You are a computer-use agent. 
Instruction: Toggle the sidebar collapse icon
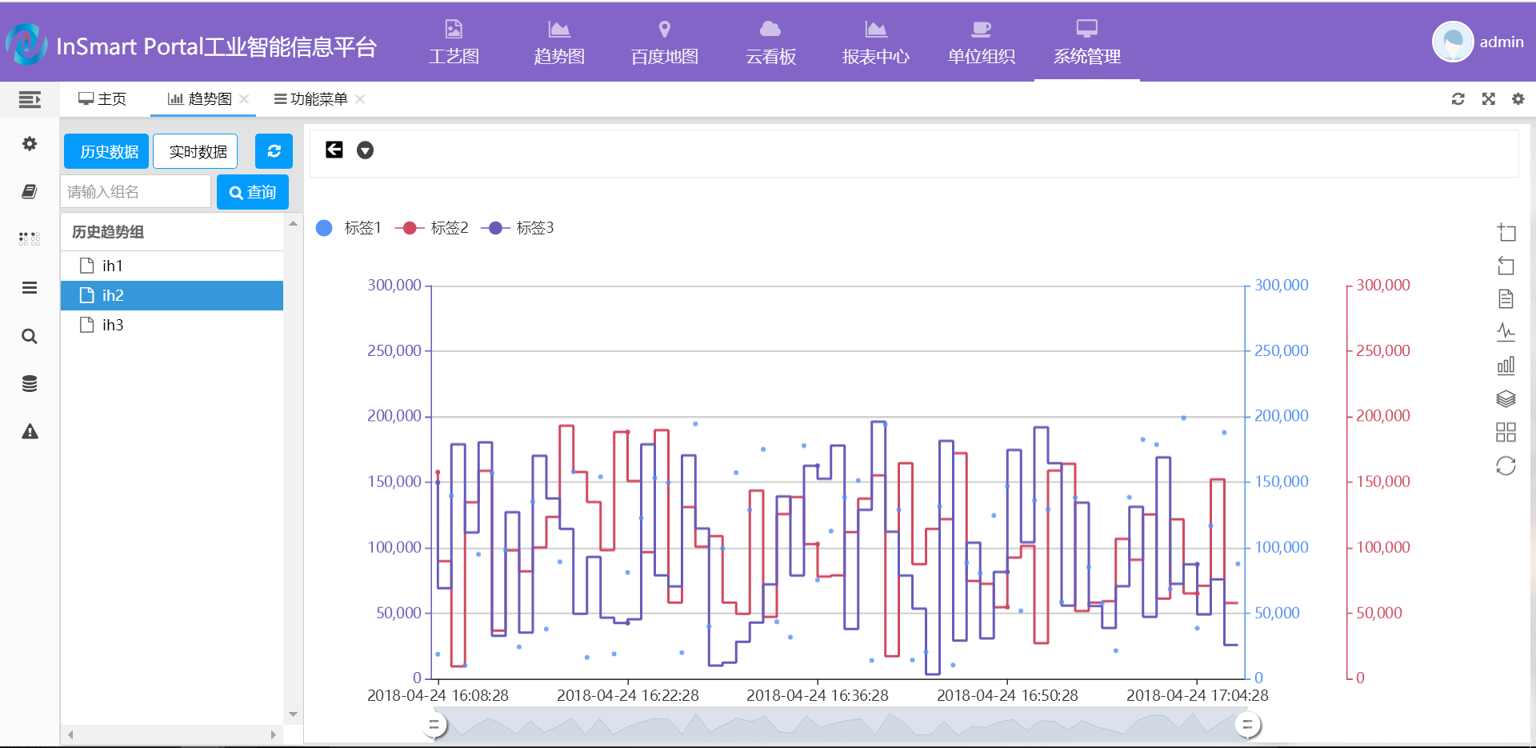[x=30, y=99]
